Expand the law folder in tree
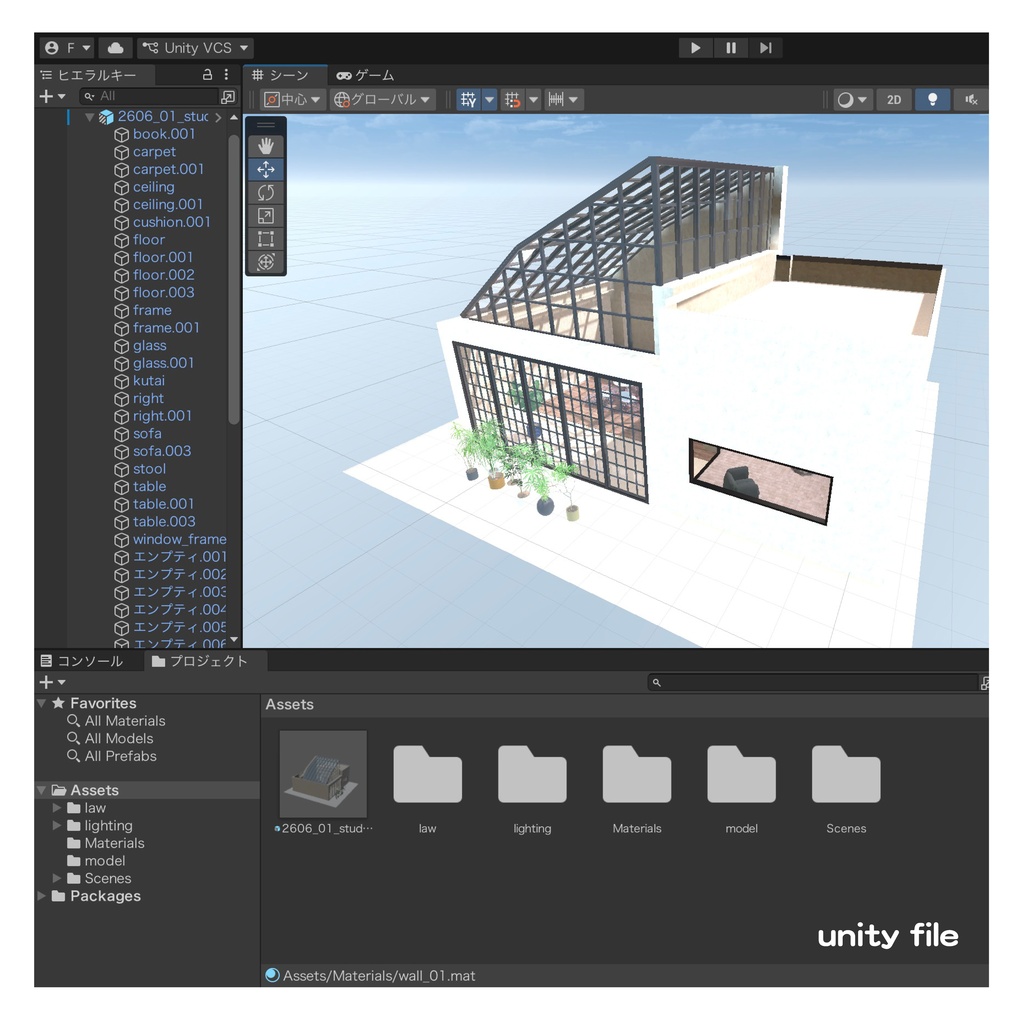Image resolution: width=1024 pixels, height=1024 pixels. [57, 808]
